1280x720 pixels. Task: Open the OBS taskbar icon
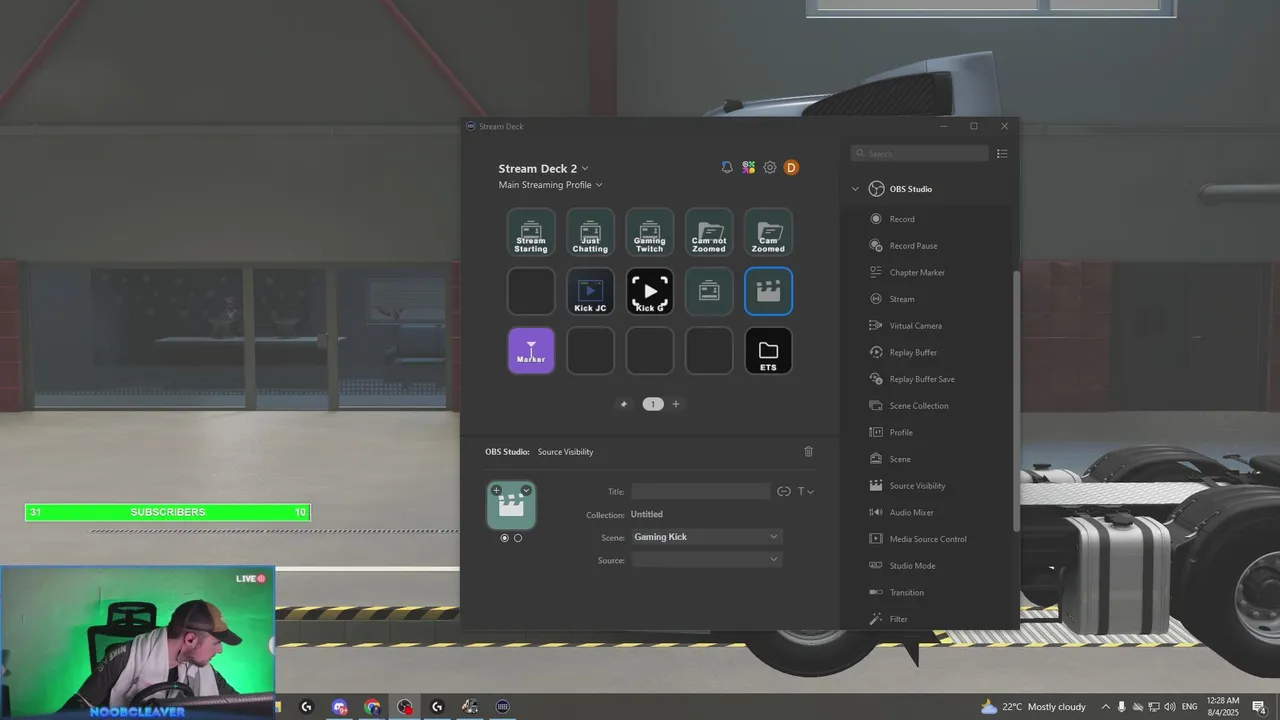point(405,707)
